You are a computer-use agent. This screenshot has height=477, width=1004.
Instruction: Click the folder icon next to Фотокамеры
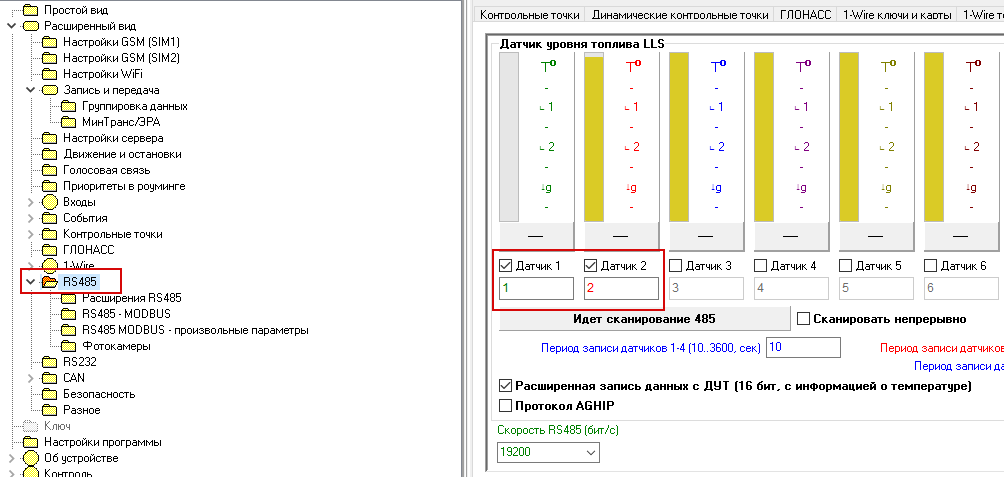pos(69,346)
